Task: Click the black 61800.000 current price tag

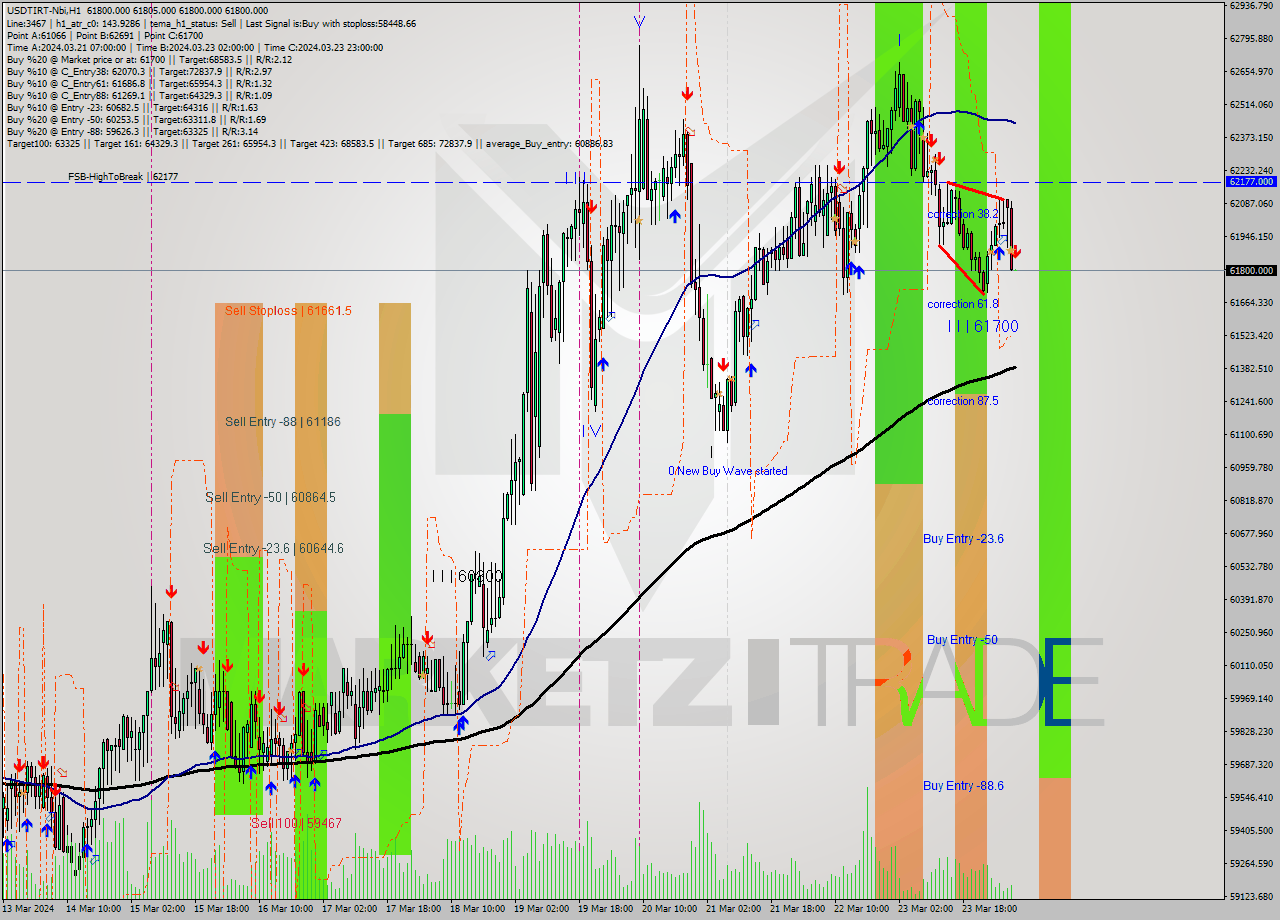Action: 1250,270
